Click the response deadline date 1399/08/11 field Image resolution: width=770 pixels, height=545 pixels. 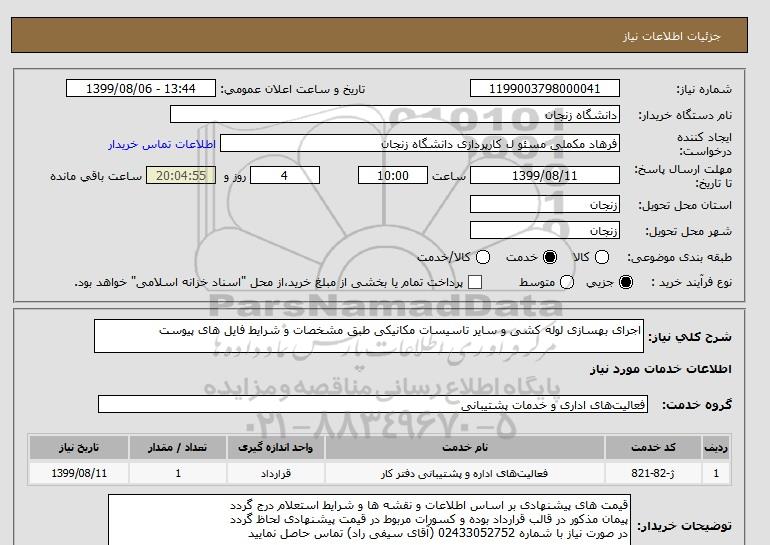click(x=545, y=175)
